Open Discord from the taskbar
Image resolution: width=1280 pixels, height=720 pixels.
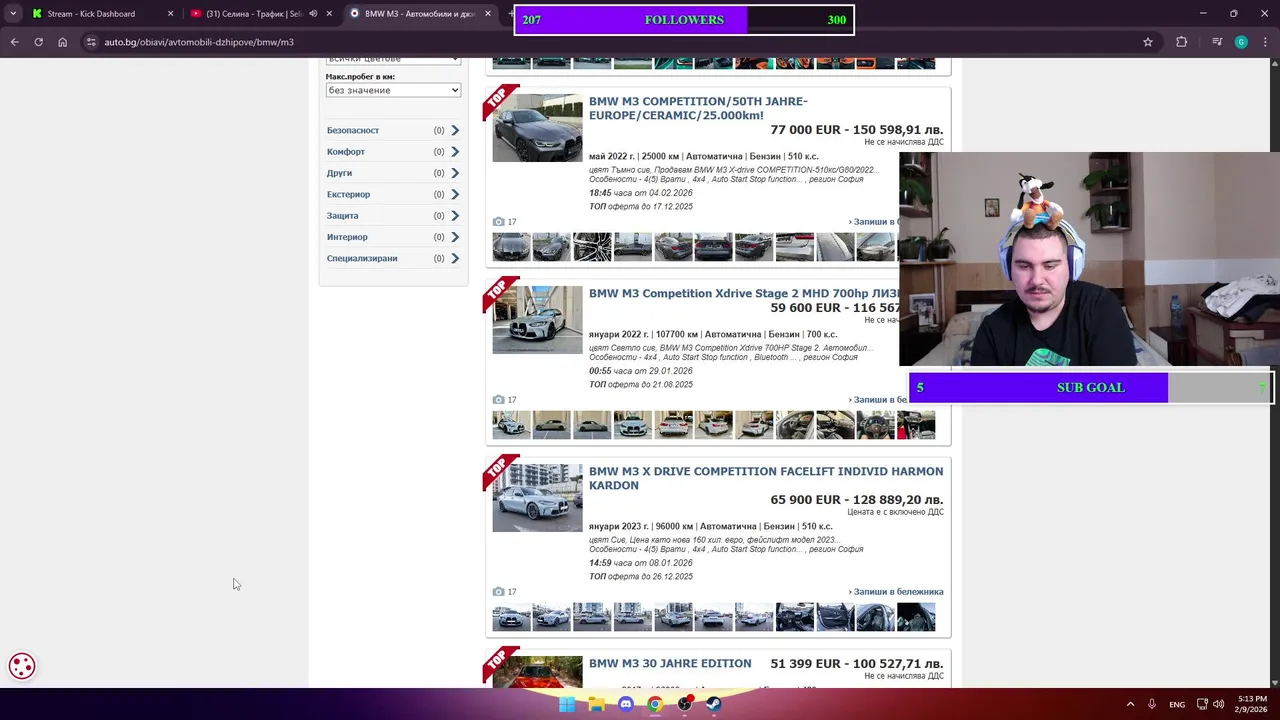(626, 704)
